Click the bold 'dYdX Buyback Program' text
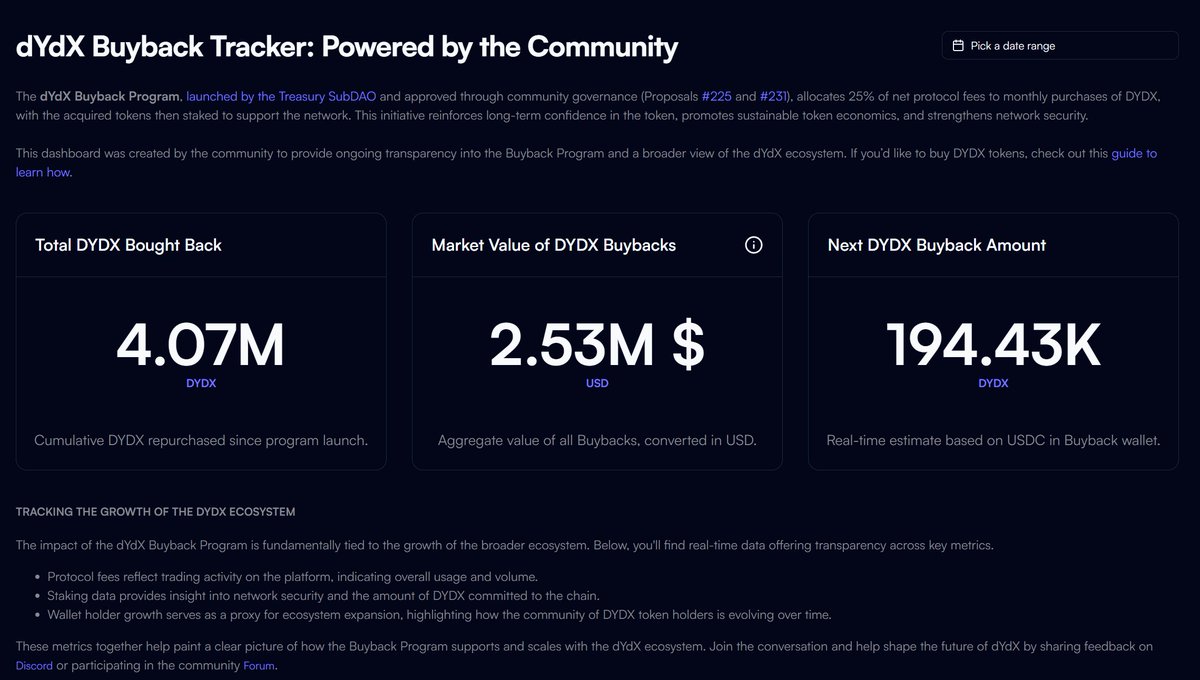This screenshot has height=680, width=1200. coord(110,97)
